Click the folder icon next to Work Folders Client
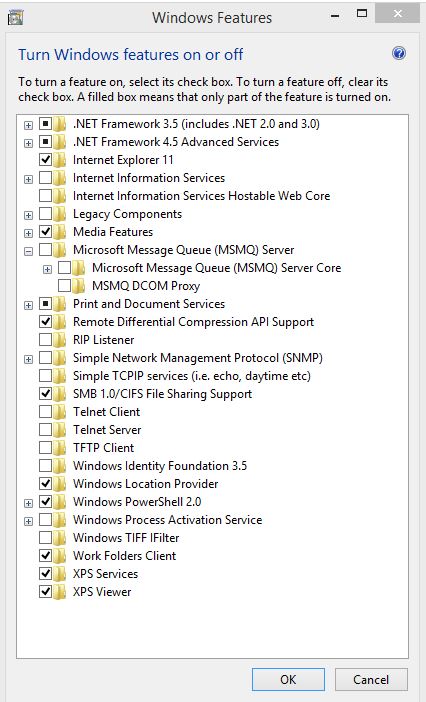The width and height of the screenshot is (426, 702). pos(60,556)
